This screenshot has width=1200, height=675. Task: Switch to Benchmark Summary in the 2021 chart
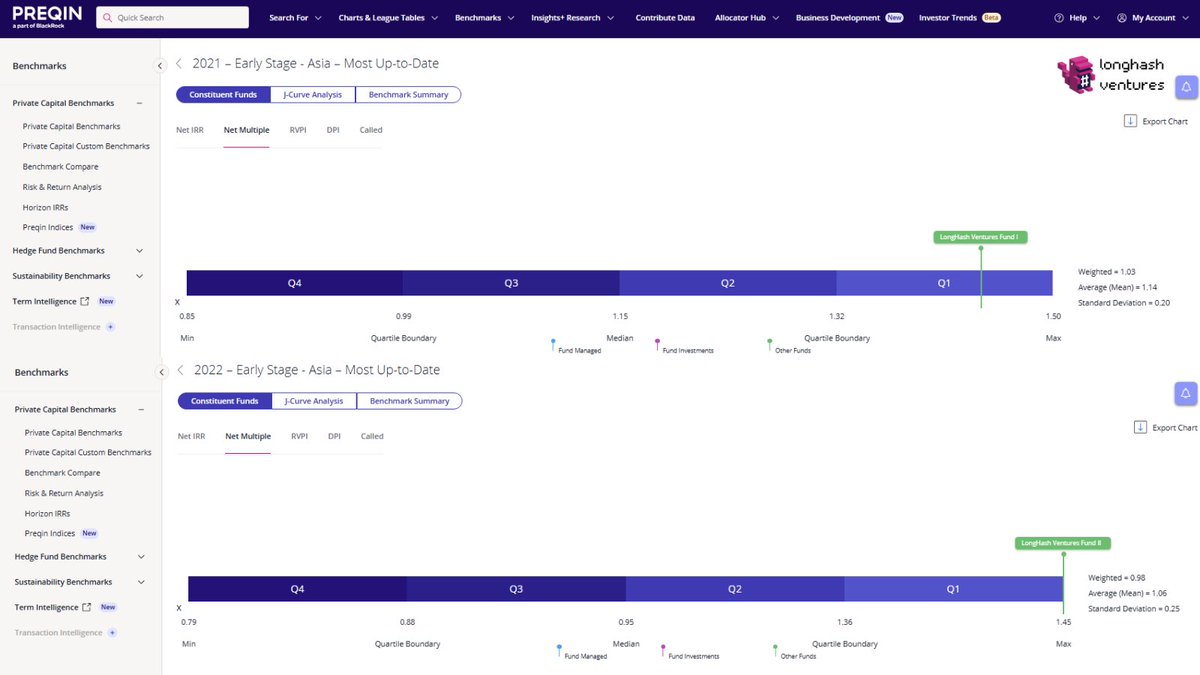[x=408, y=95]
